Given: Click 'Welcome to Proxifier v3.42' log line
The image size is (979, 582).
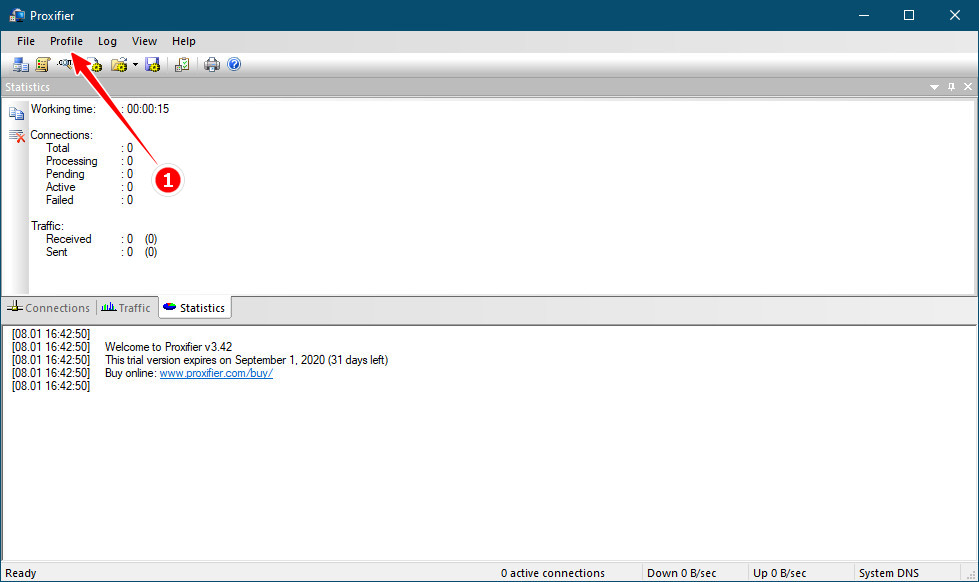Looking at the screenshot, I should click(x=169, y=347).
